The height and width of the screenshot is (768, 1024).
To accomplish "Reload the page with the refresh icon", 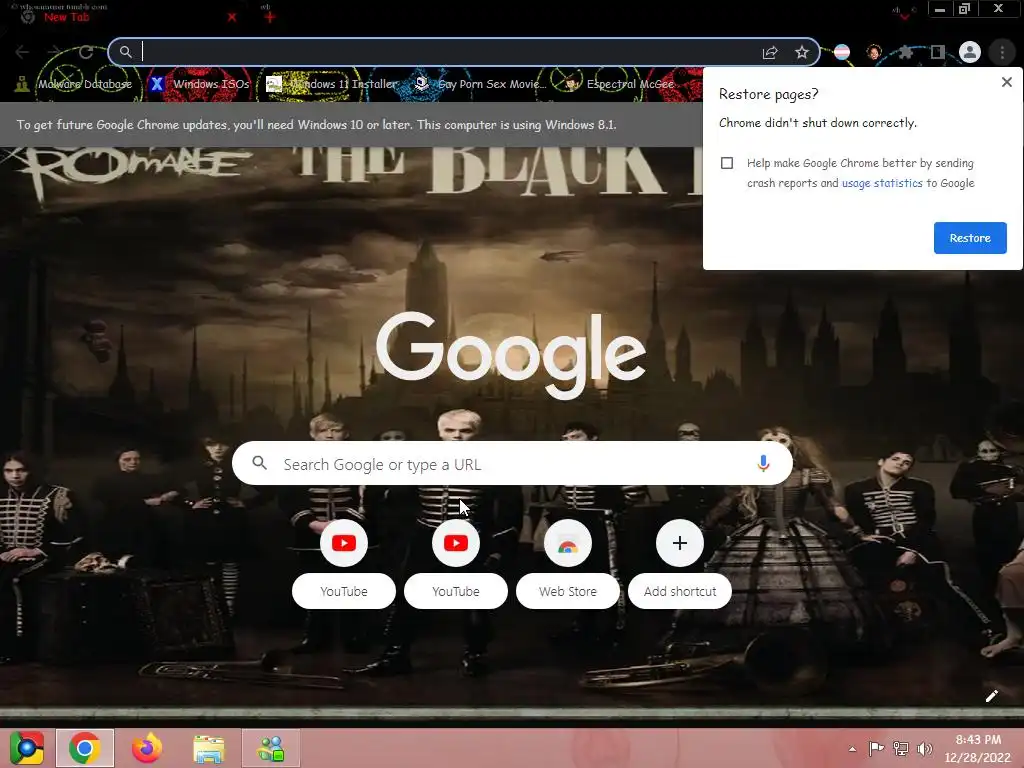I will coord(86,52).
